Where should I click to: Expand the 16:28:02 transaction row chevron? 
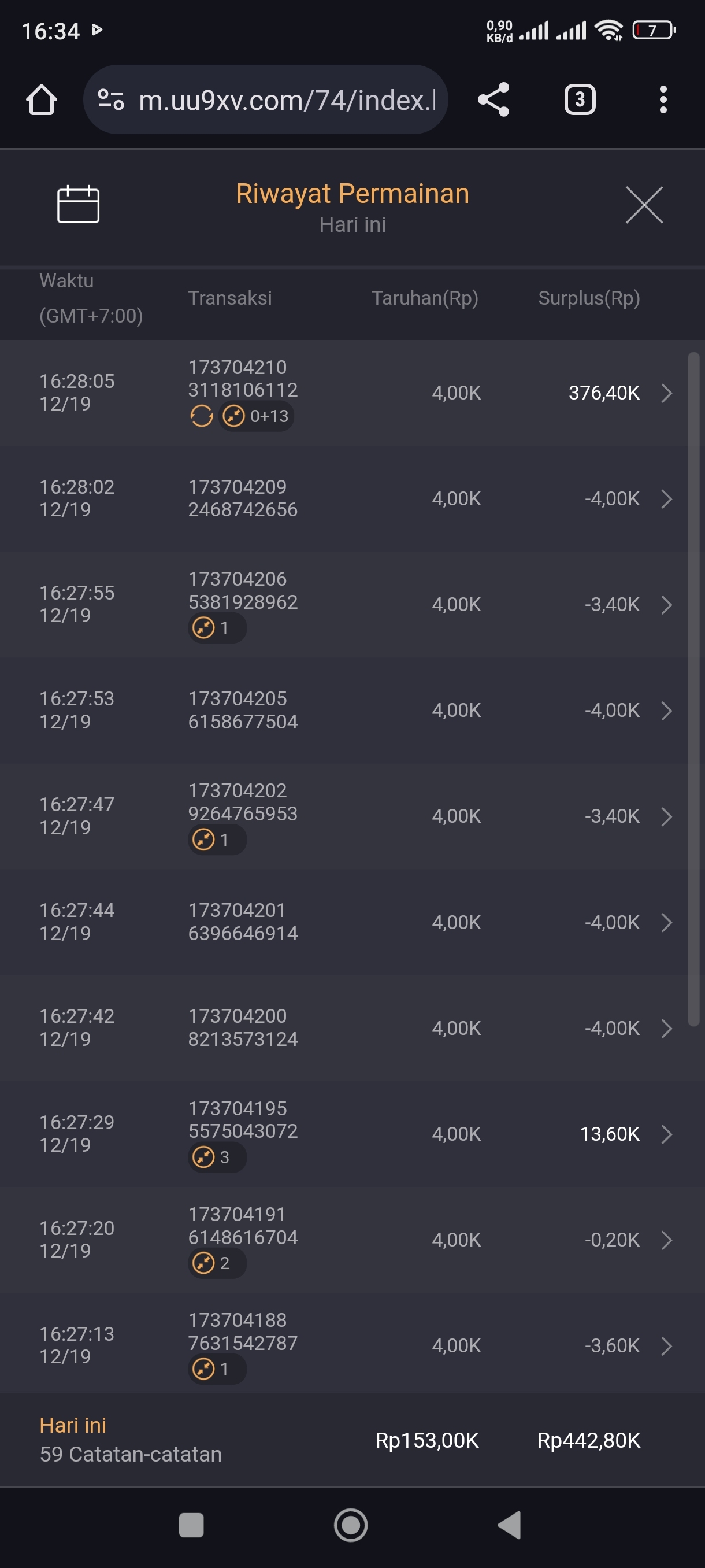click(x=667, y=499)
